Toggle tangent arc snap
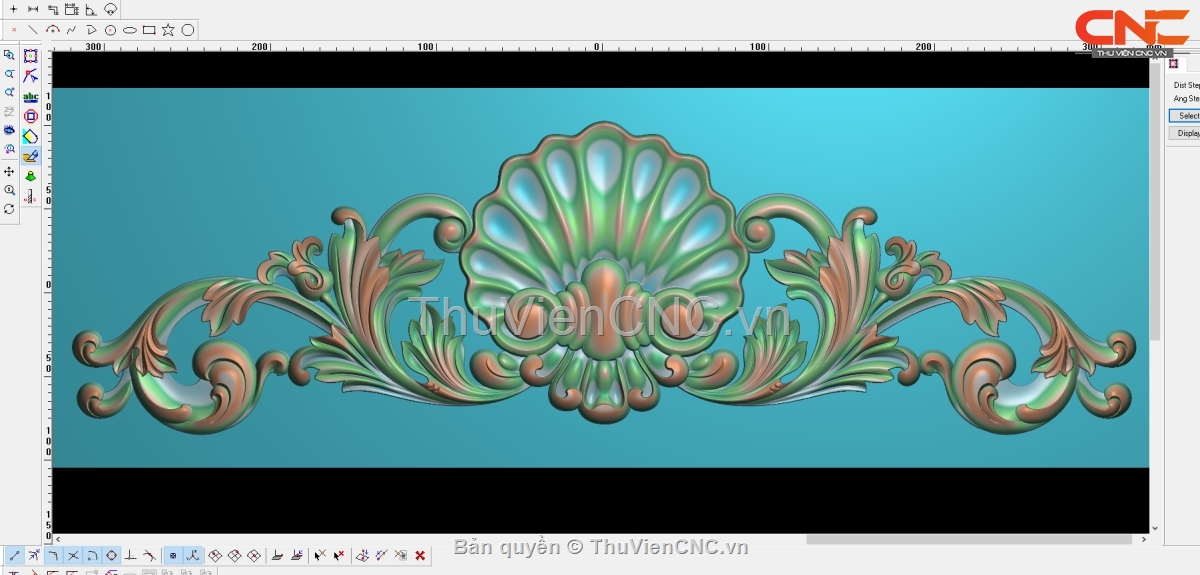Image resolution: width=1200 pixels, height=575 pixels. (92, 555)
